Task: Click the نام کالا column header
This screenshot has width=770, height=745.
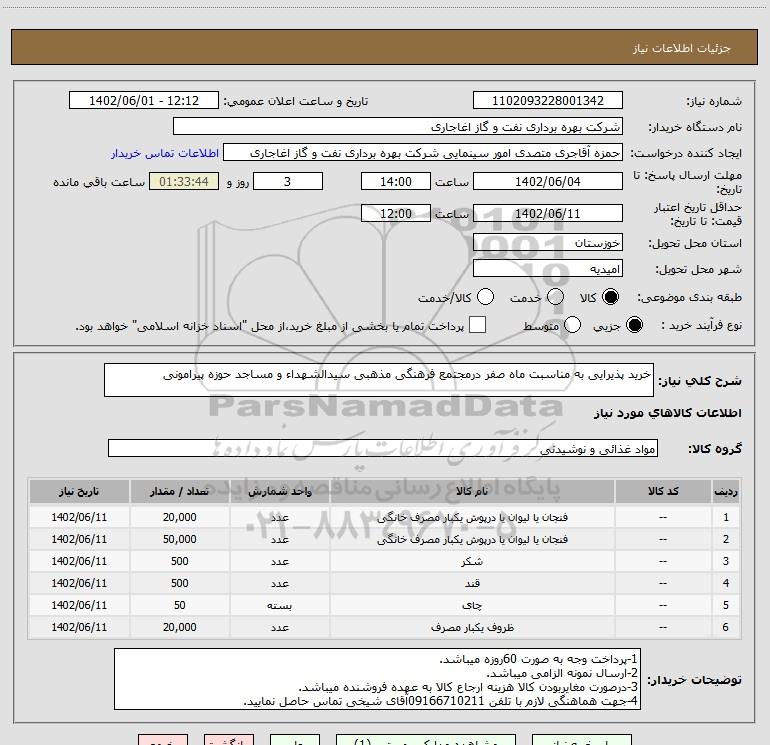Action: [472, 491]
